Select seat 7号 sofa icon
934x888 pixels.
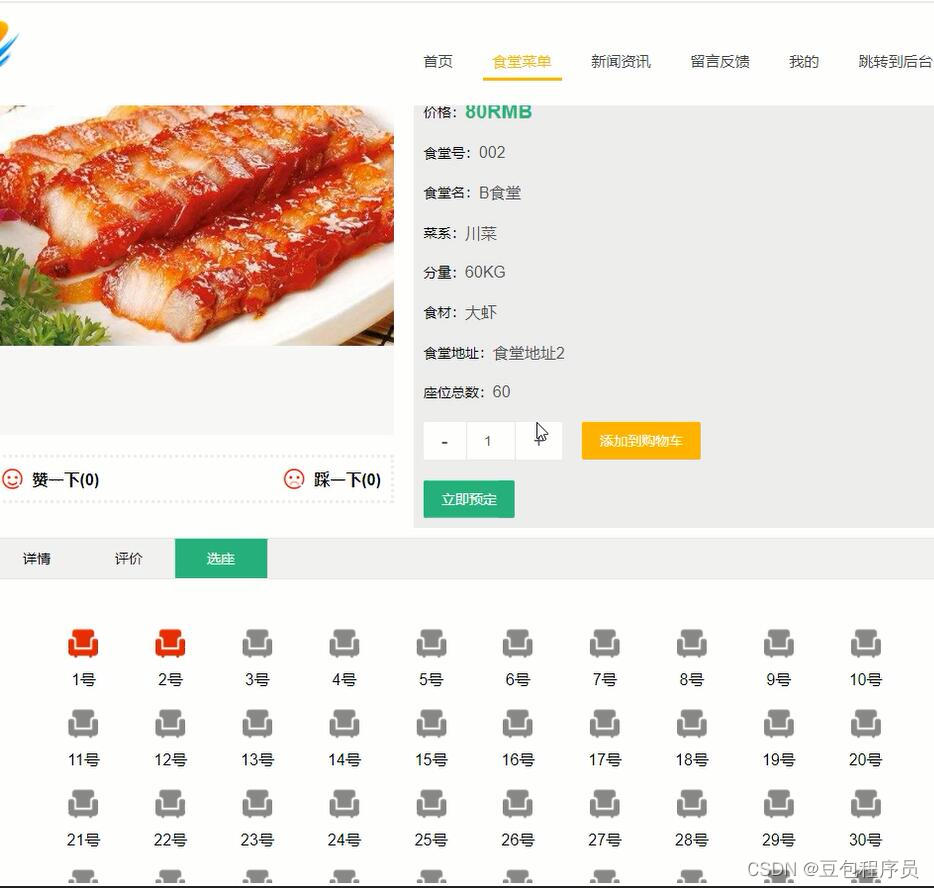605,643
